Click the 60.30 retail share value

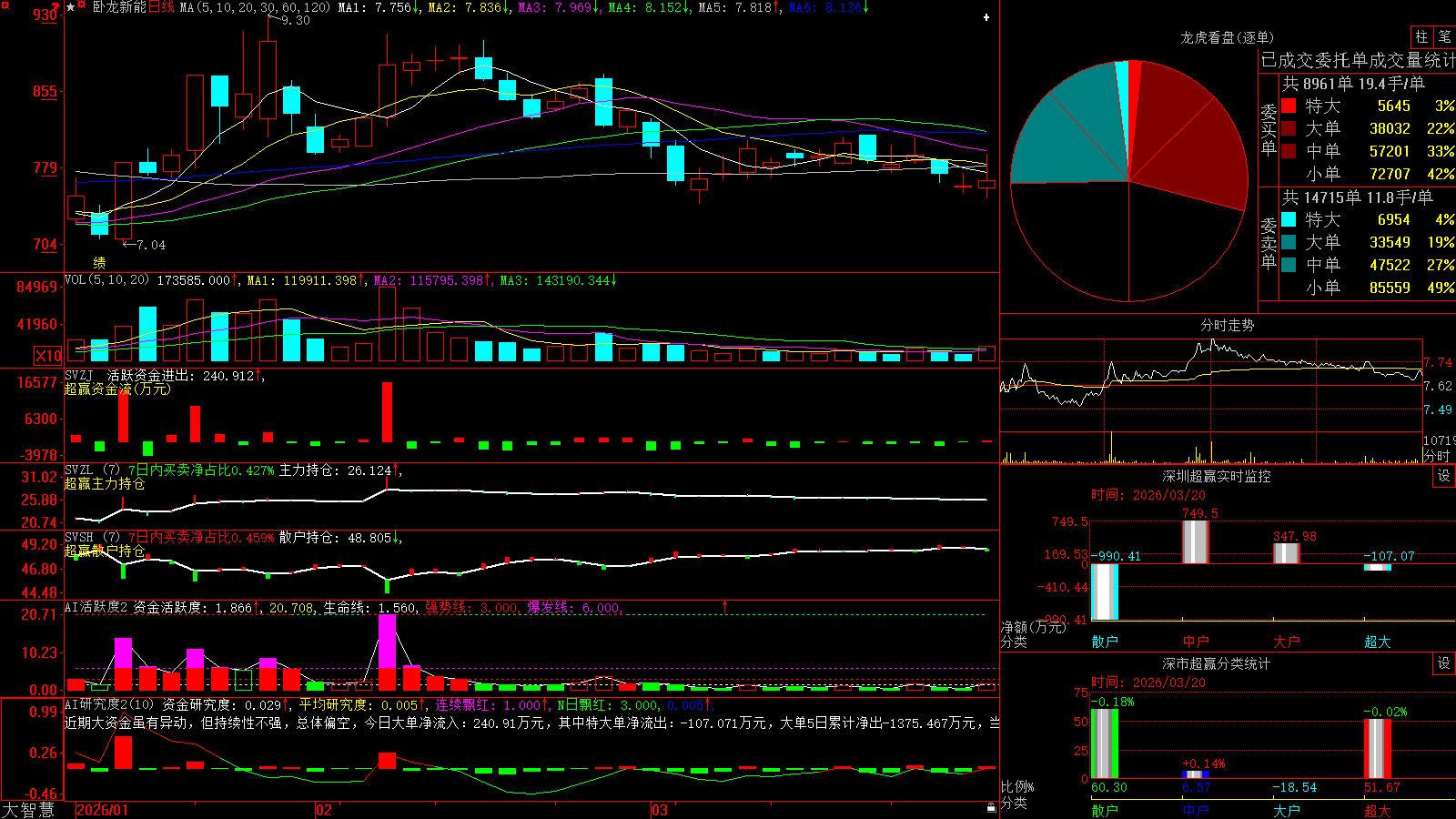point(1108,787)
